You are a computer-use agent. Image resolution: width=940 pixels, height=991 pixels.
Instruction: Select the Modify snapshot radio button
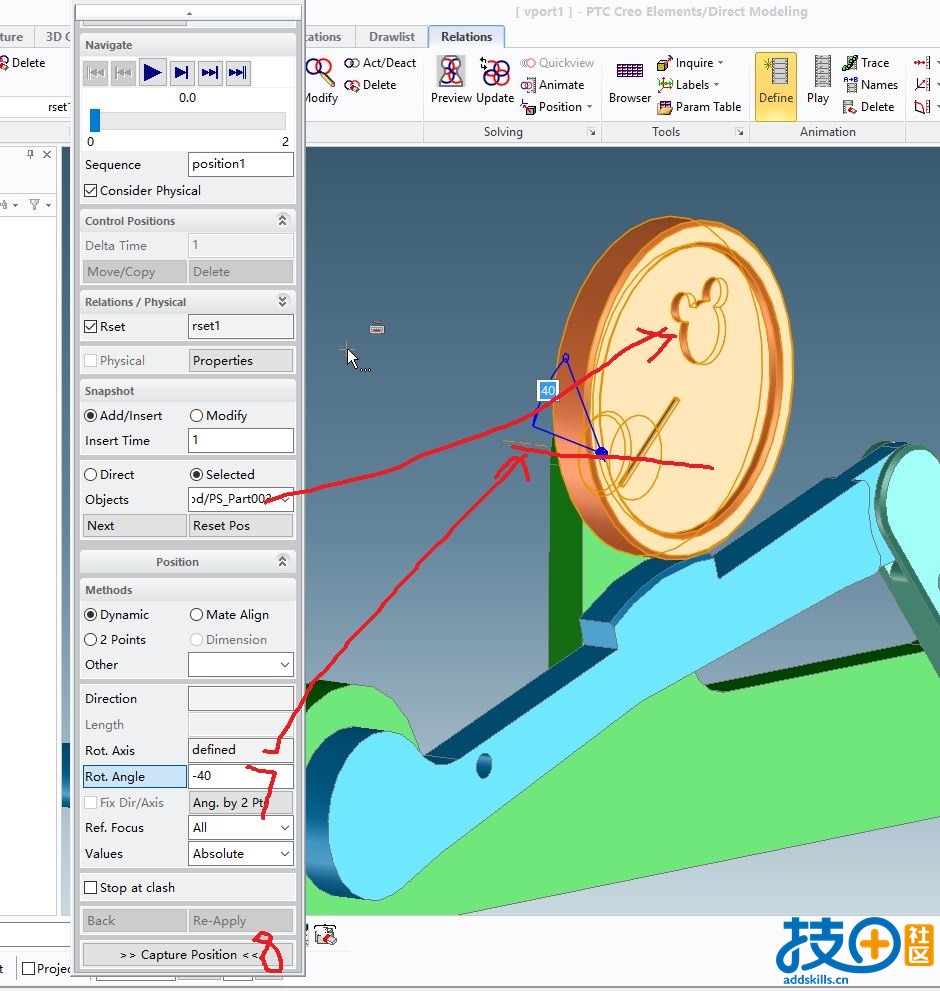coord(197,415)
